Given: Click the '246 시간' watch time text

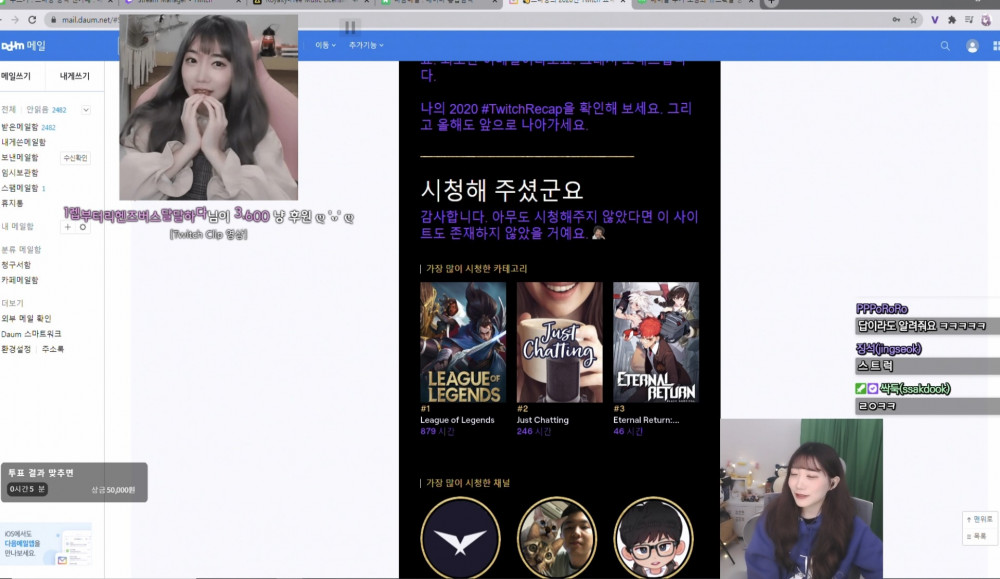Looking at the screenshot, I should (533, 432).
